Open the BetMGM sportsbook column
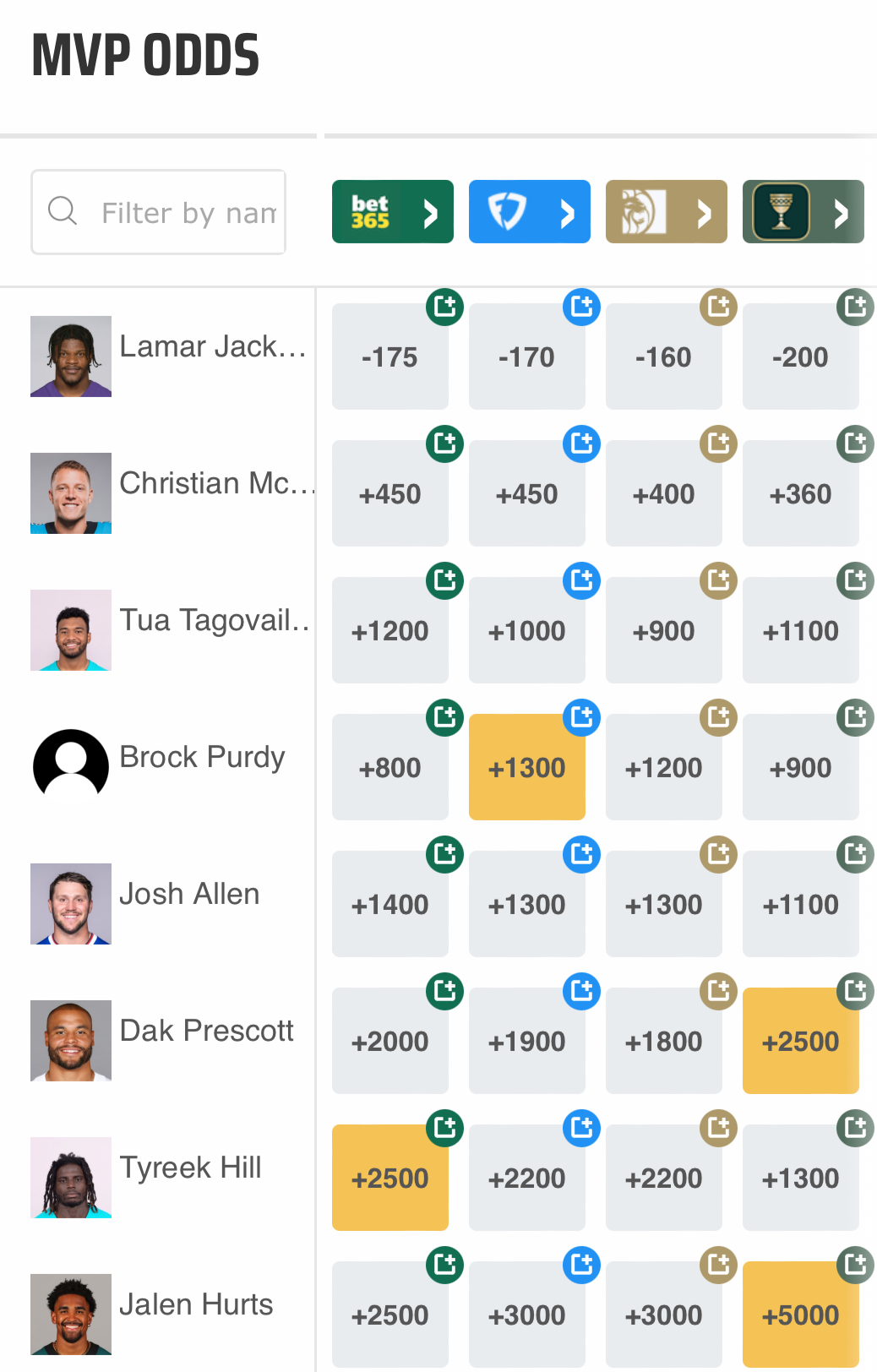 [666, 212]
